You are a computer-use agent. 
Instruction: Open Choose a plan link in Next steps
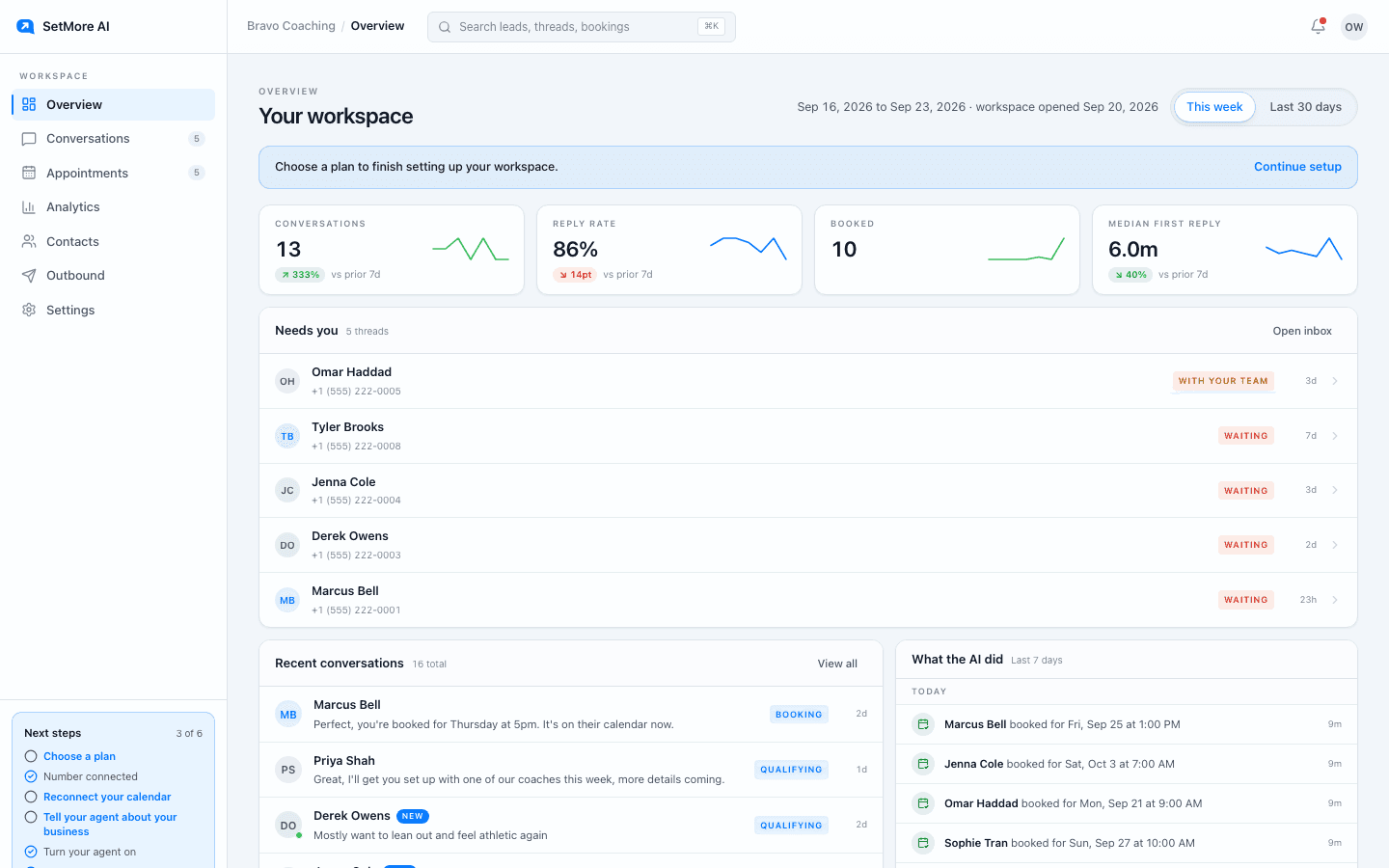click(79, 756)
